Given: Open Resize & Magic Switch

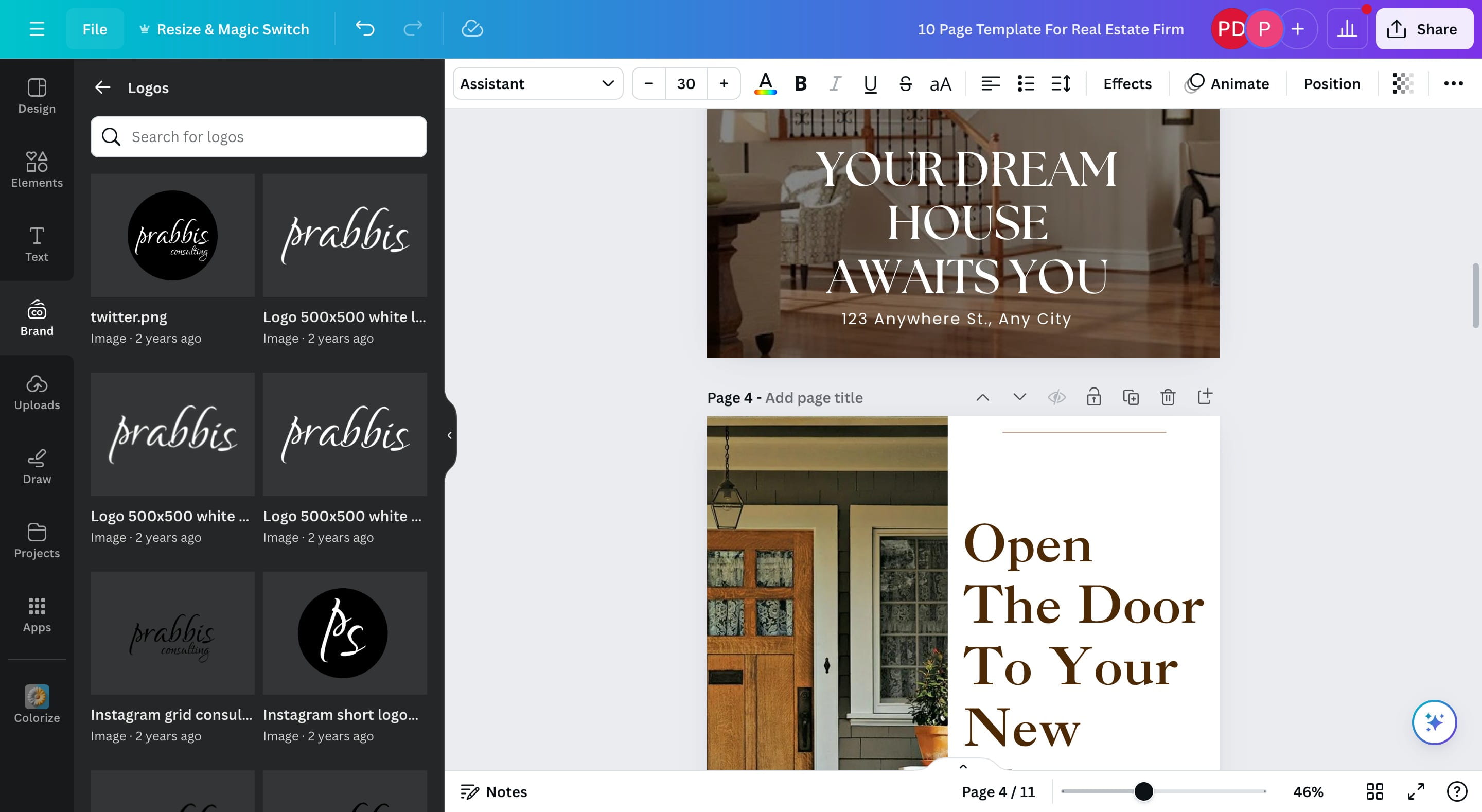Looking at the screenshot, I should [x=224, y=29].
